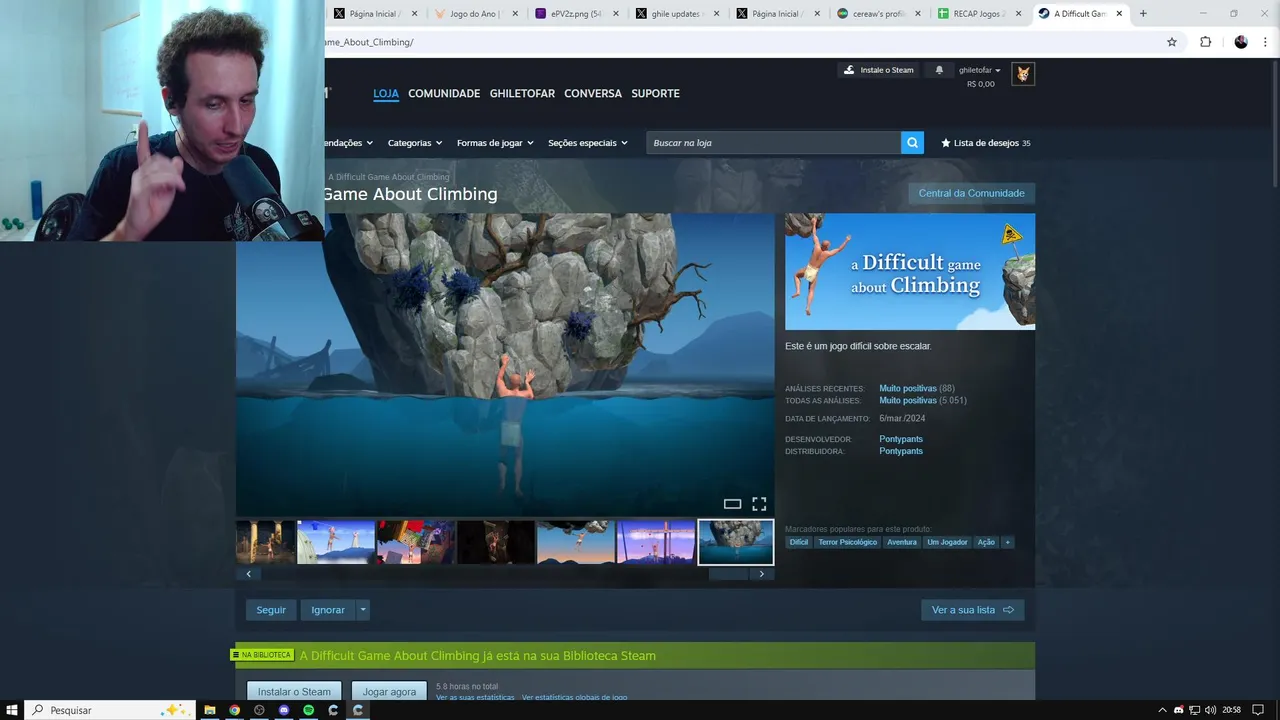
Task: Go to the LOJA menu
Action: point(386,93)
